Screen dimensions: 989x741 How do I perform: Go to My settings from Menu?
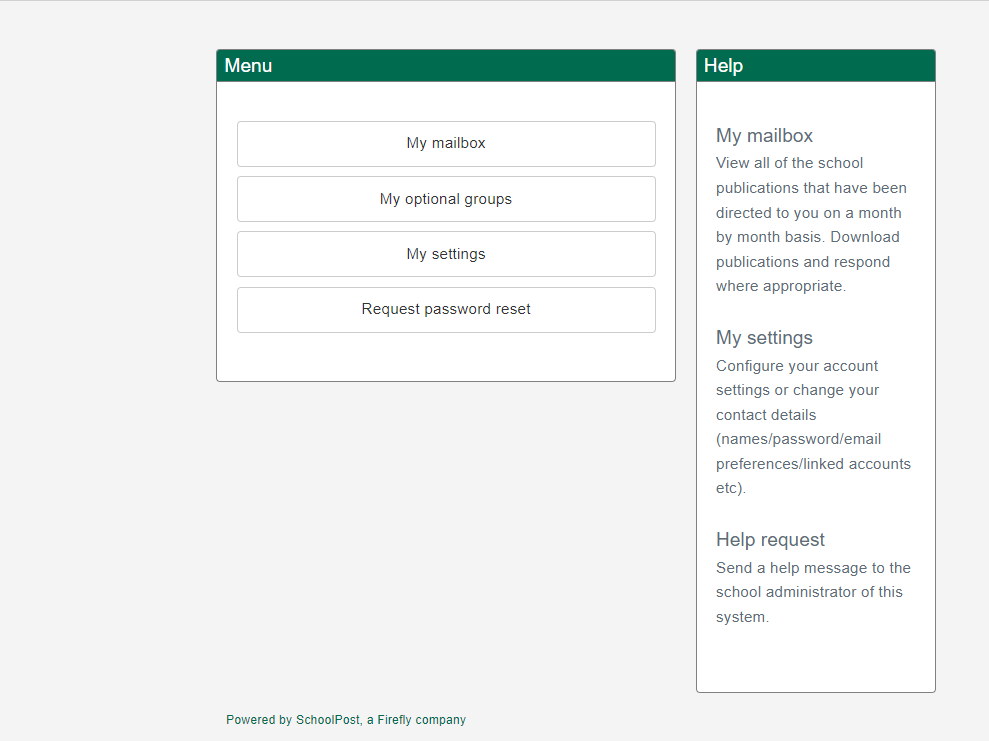coord(446,254)
